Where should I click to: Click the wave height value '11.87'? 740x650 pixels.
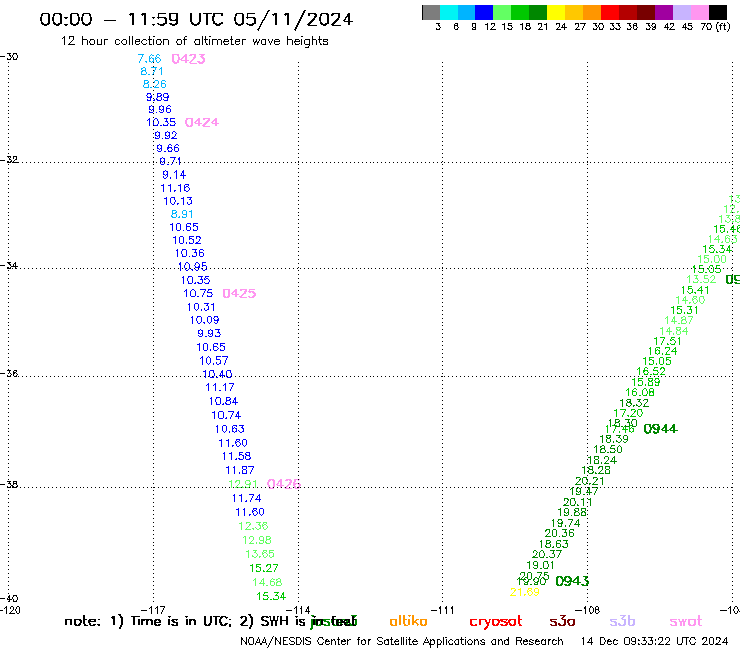click(x=240, y=471)
